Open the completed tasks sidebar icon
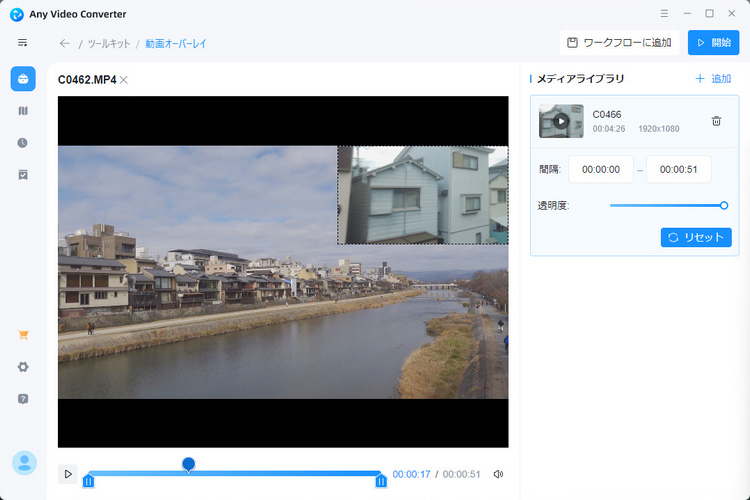The height and width of the screenshot is (500, 750). click(23, 175)
